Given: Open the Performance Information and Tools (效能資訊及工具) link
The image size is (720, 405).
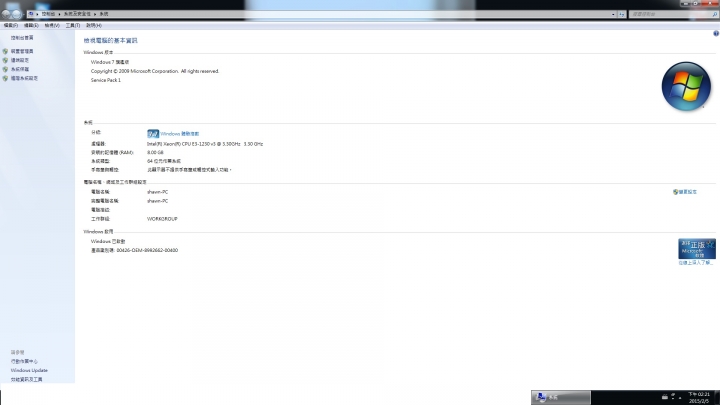Looking at the screenshot, I should 27,380.
